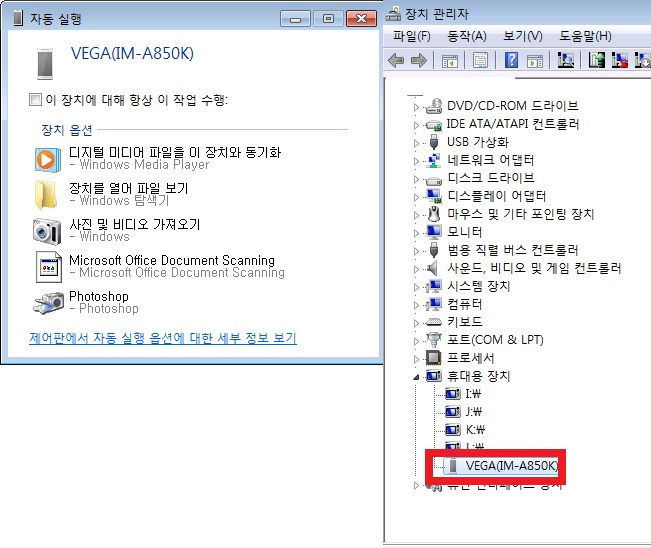This screenshot has height=548, width=651.
Task: Collapse 휴대용 장치 node
Action: 416,377
